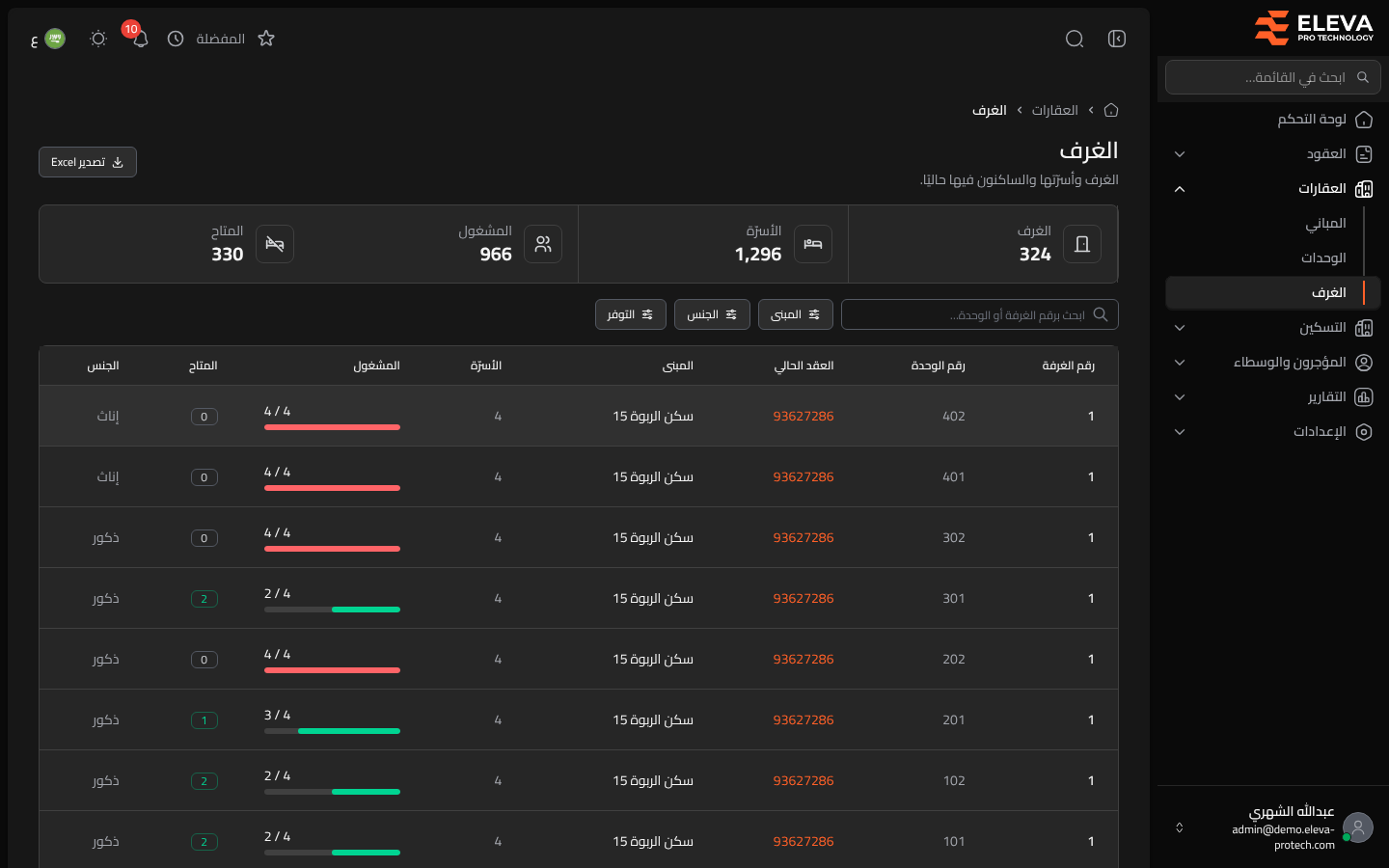Click the user avatar in sidebar footer
The height and width of the screenshot is (868, 1389).
pos(1358,827)
